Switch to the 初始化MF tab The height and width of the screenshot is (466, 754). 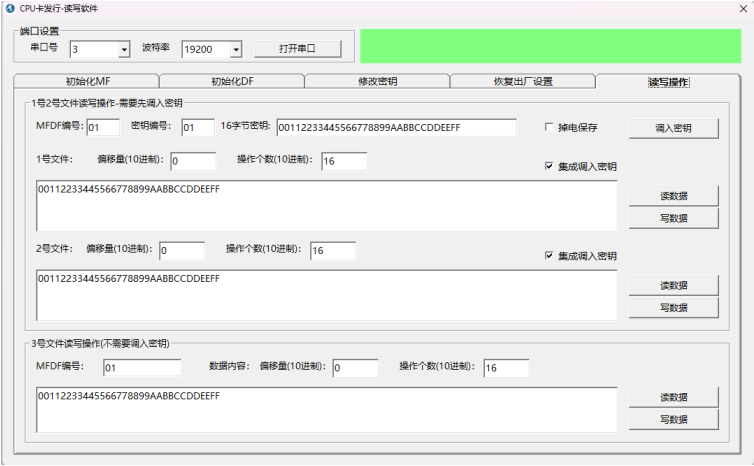(x=86, y=82)
